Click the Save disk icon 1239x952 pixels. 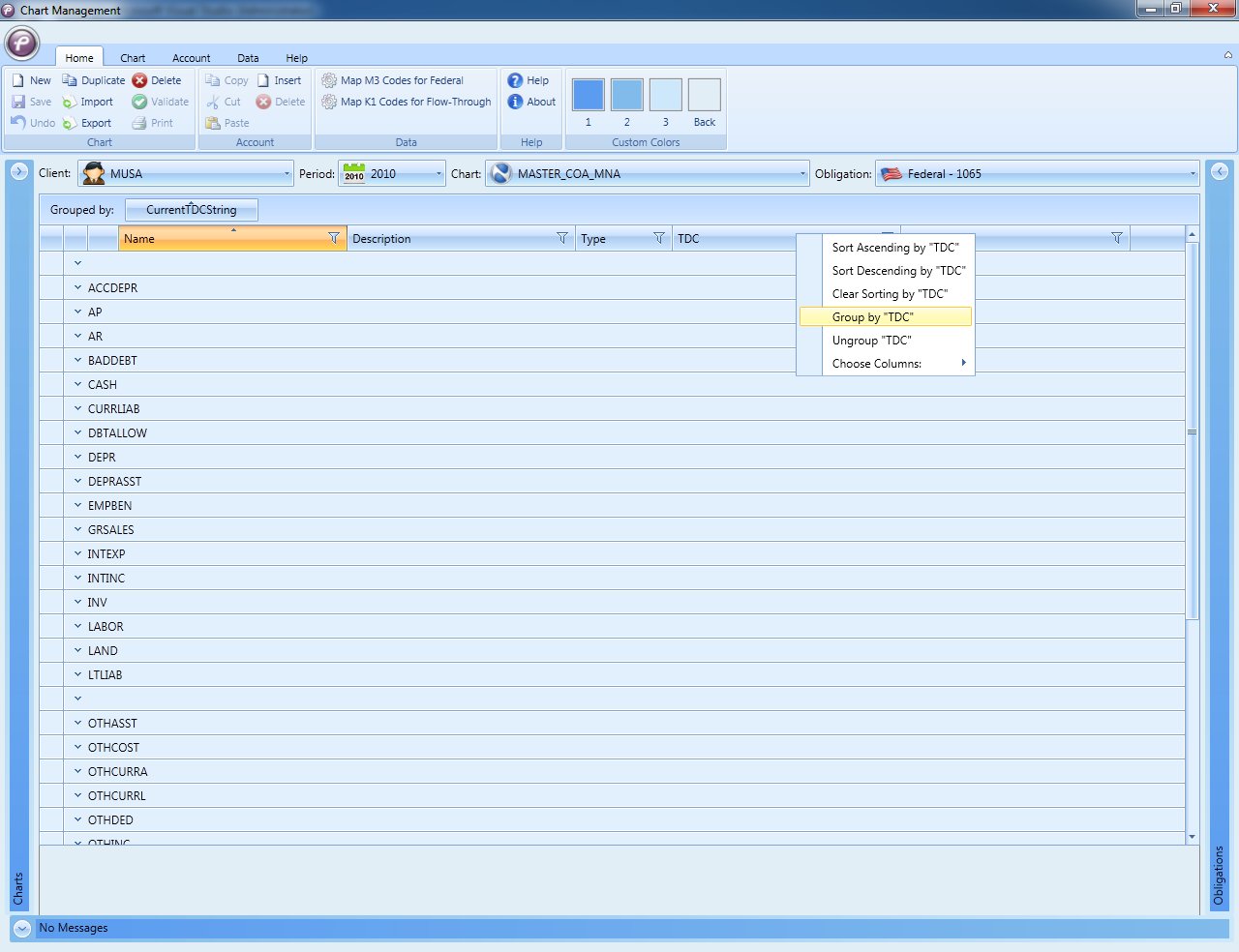click(x=18, y=102)
